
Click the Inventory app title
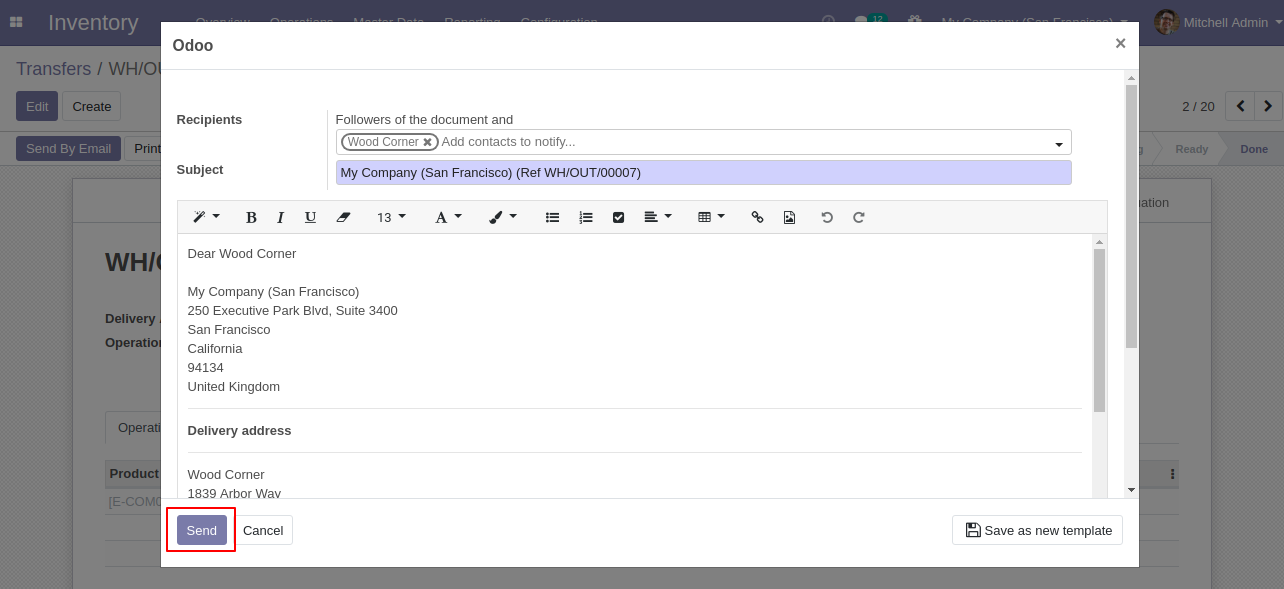tap(93, 22)
